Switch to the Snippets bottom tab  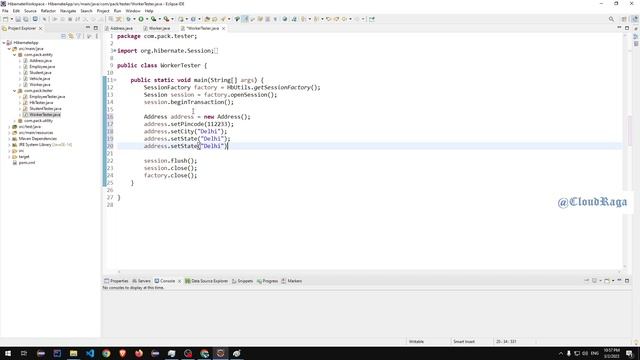coord(242,281)
